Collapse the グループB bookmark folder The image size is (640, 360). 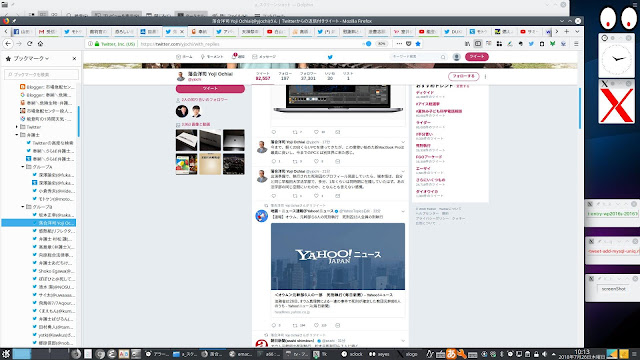(22, 207)
